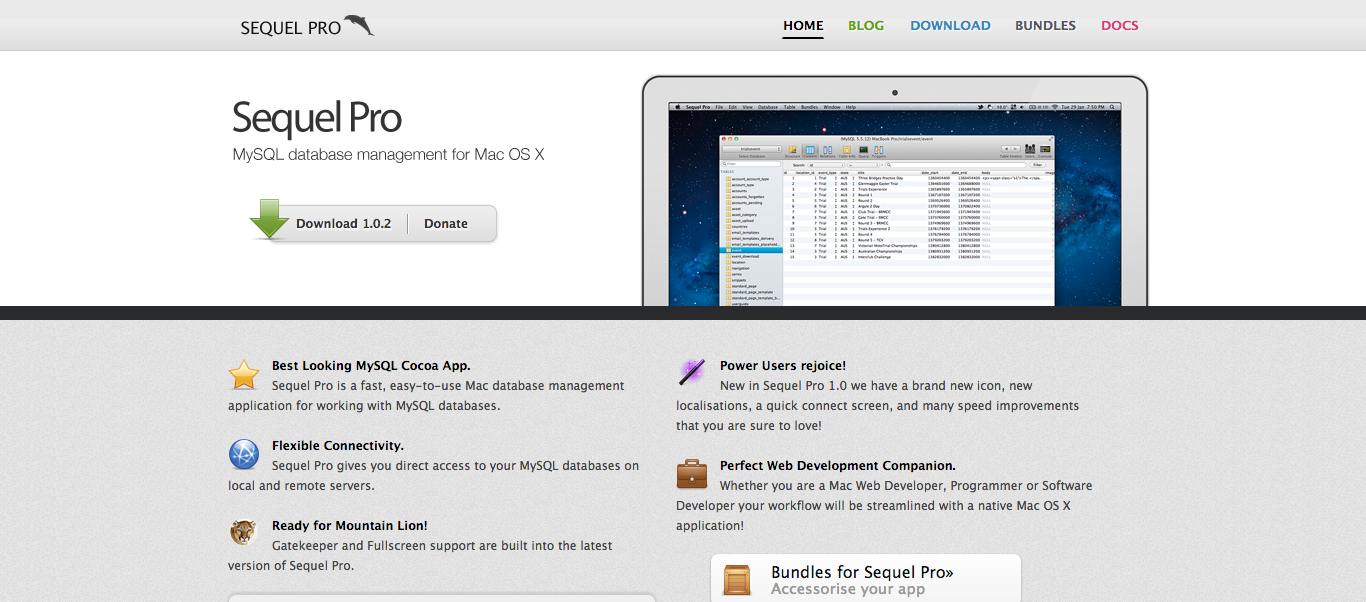The height and width of the screenshot is (602, 1366).
Task: Click the MacBook app screenshot image
Action: pos(895,190)
